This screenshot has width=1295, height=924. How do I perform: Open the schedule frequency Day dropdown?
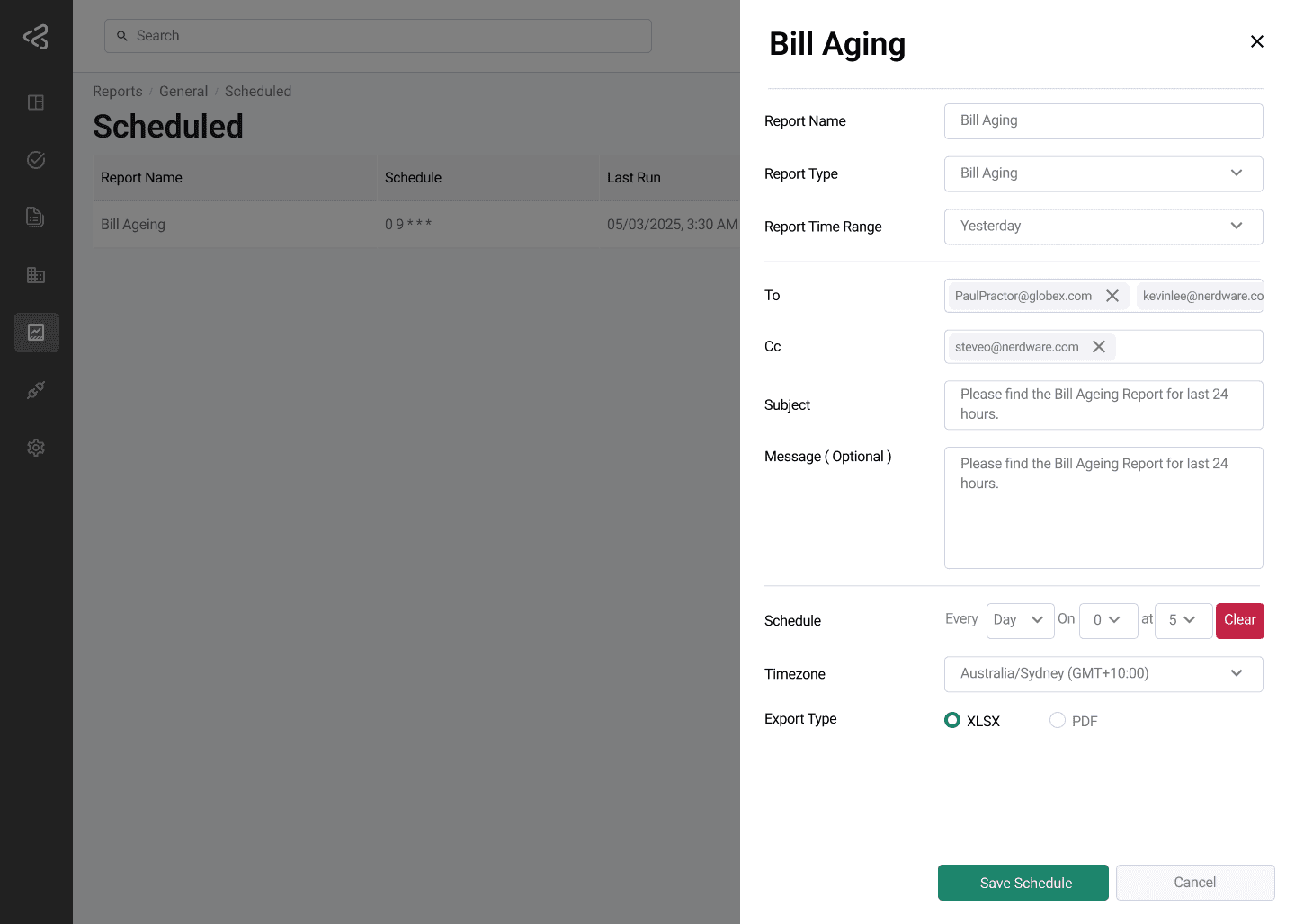click(1020, 620)
